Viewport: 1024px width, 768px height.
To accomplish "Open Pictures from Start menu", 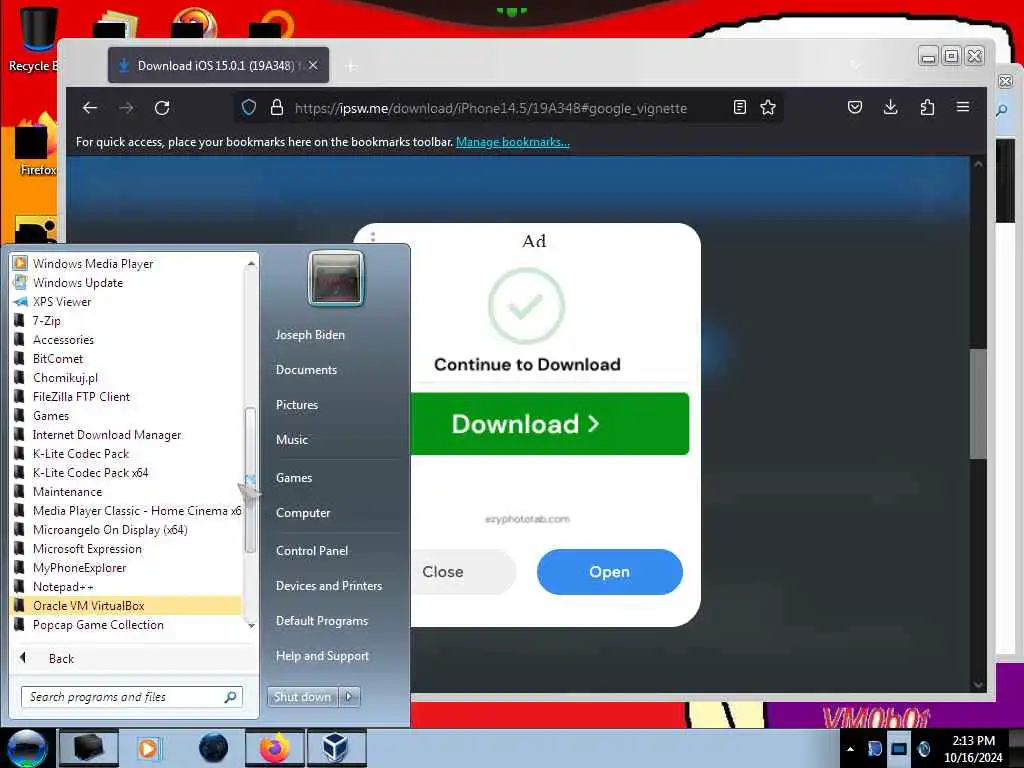I will pyautogui.click(x=297, y=405).
